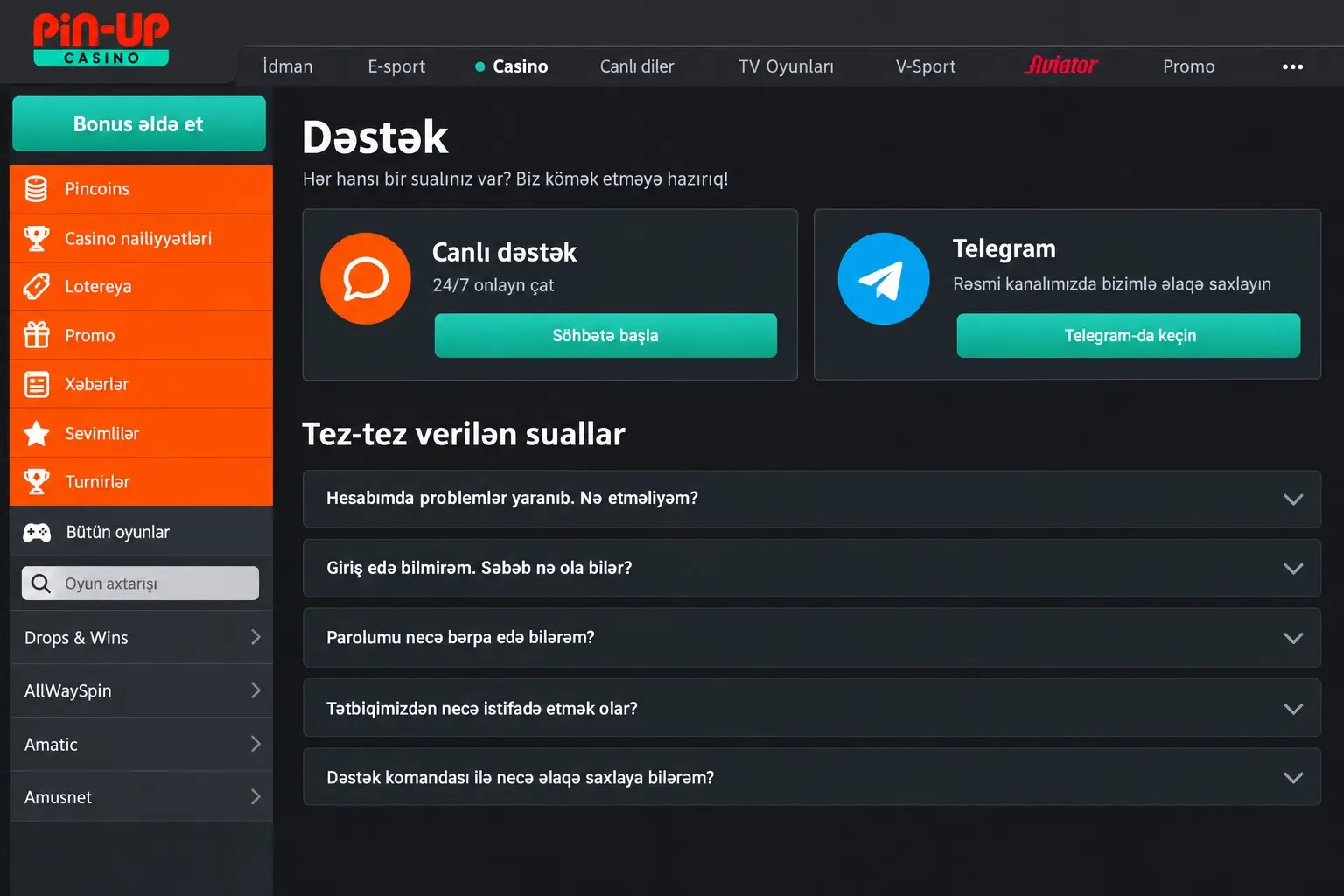Expand 'Hesabımda problemlər yaranıb' question

point(811,499)
